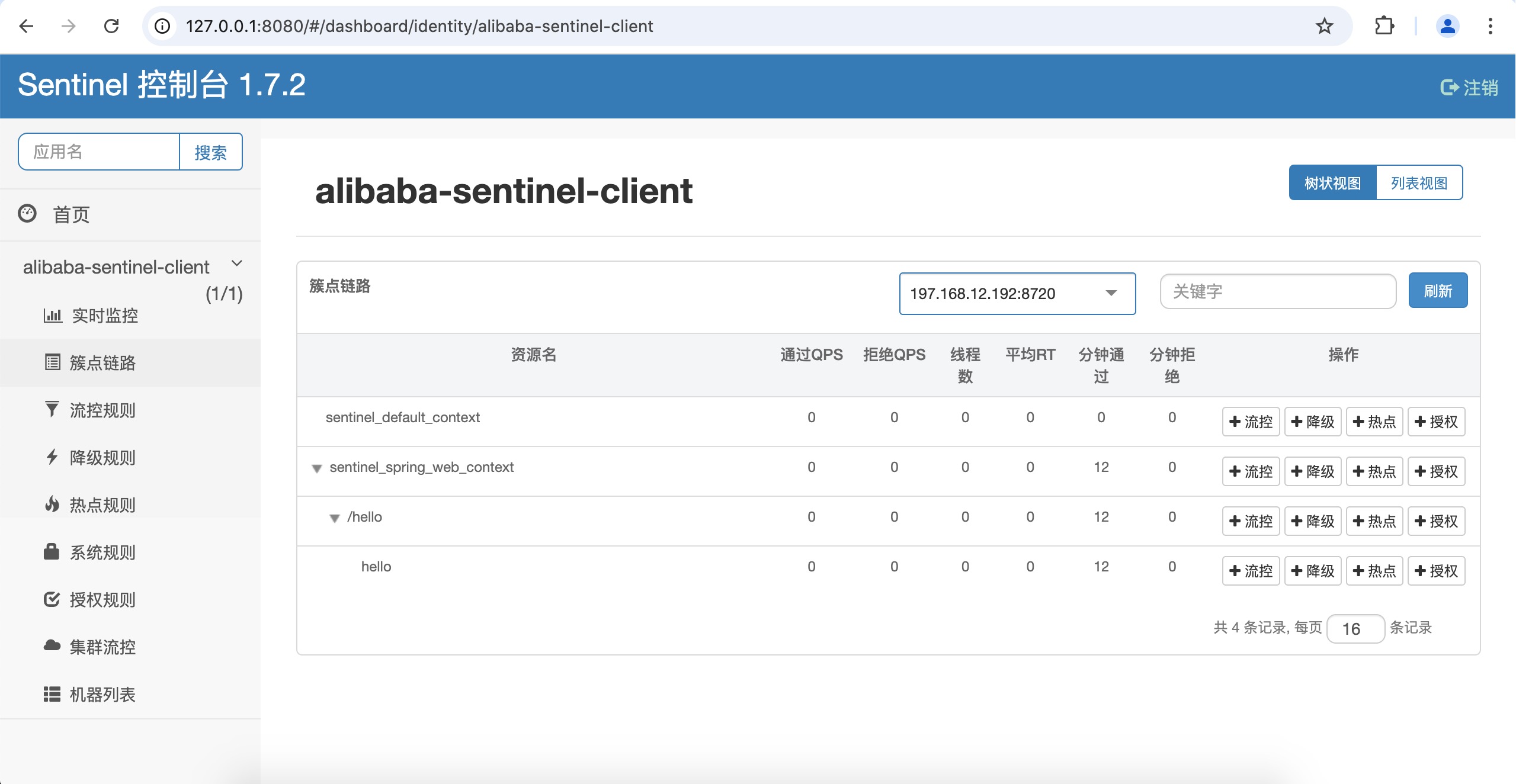This screenshot has width=1516, height=784.
Task: Click the lightning bolt icon for 降级规则
Action: [52, 457]
